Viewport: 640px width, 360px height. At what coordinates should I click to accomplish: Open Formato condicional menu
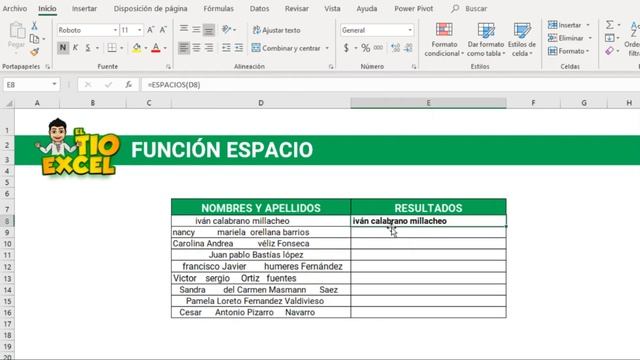444,39
